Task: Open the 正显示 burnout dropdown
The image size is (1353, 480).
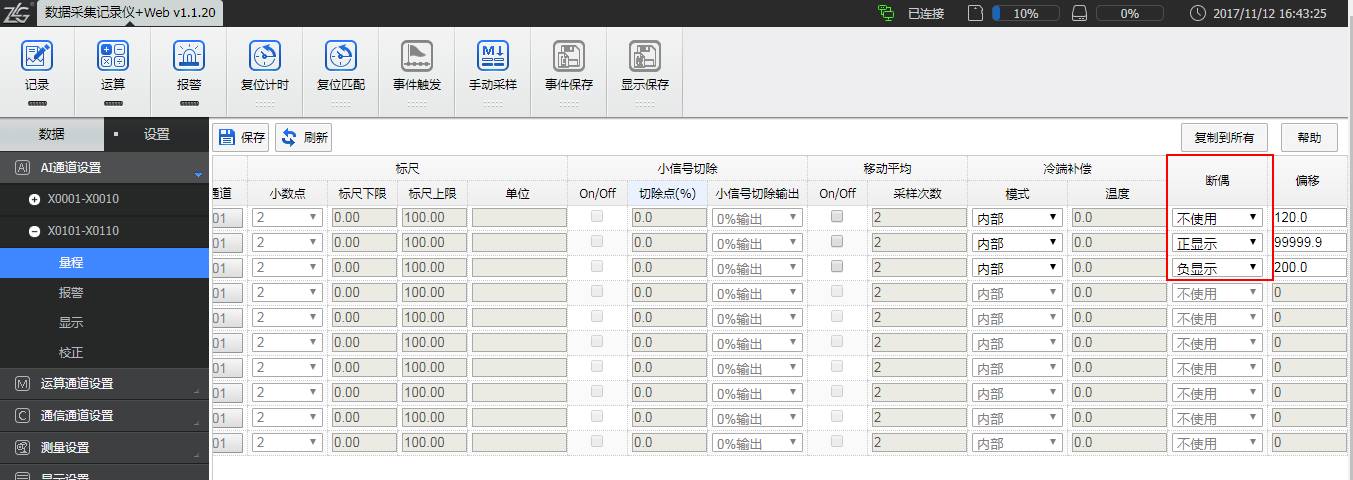Action: [x=1216, y=242]
